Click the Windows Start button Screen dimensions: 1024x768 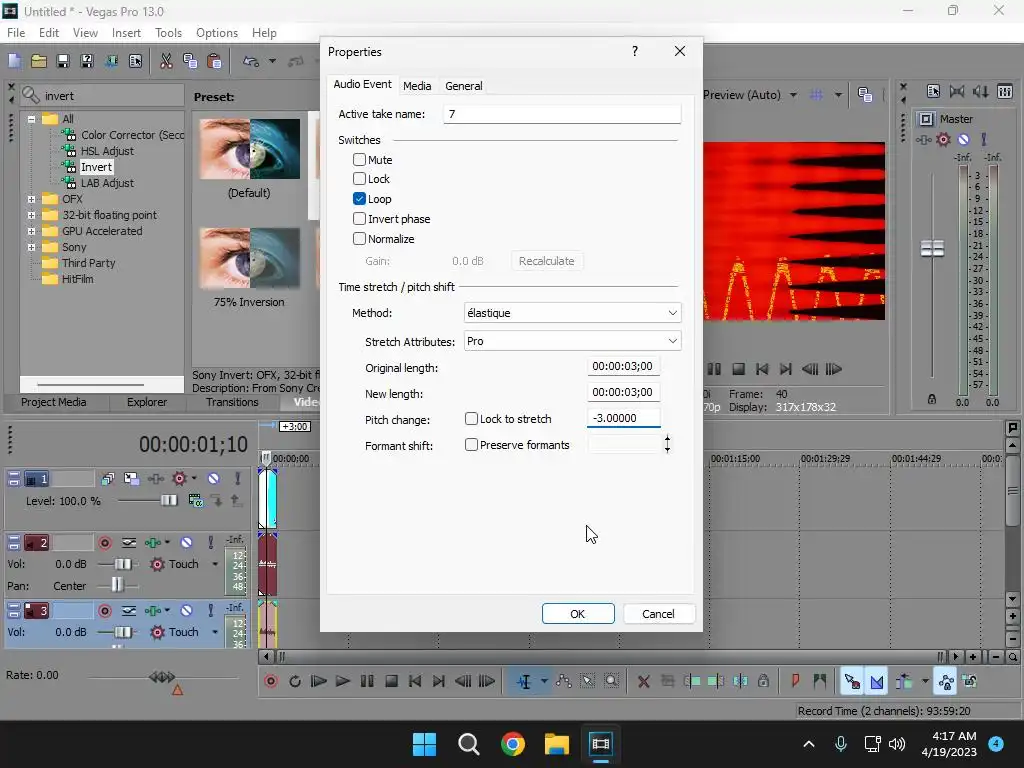coord(424,744)
